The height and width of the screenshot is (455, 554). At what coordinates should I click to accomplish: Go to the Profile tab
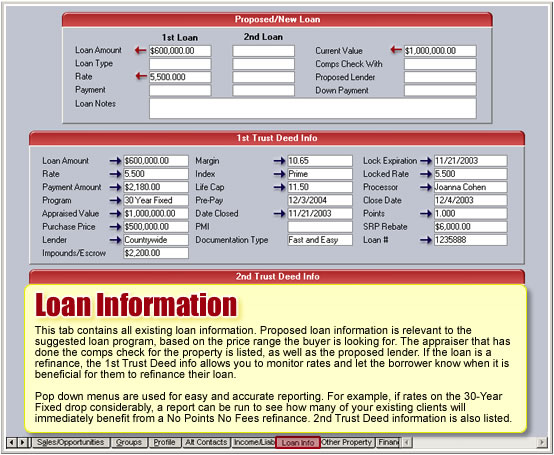click(x=164, y=442)
